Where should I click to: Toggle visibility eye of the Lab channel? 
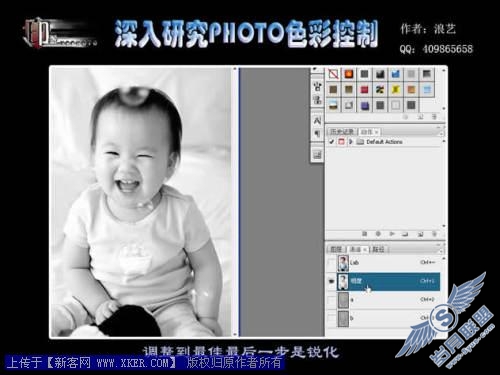coord(331,263)
